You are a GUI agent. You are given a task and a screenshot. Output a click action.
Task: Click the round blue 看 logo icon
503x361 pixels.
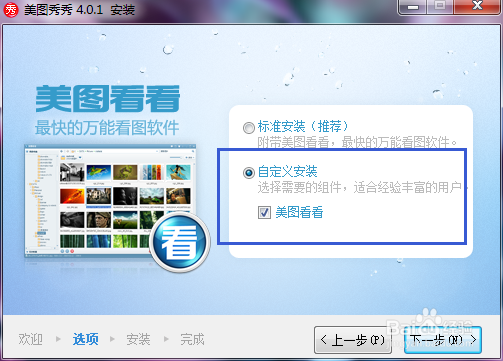tap(180, 242)
